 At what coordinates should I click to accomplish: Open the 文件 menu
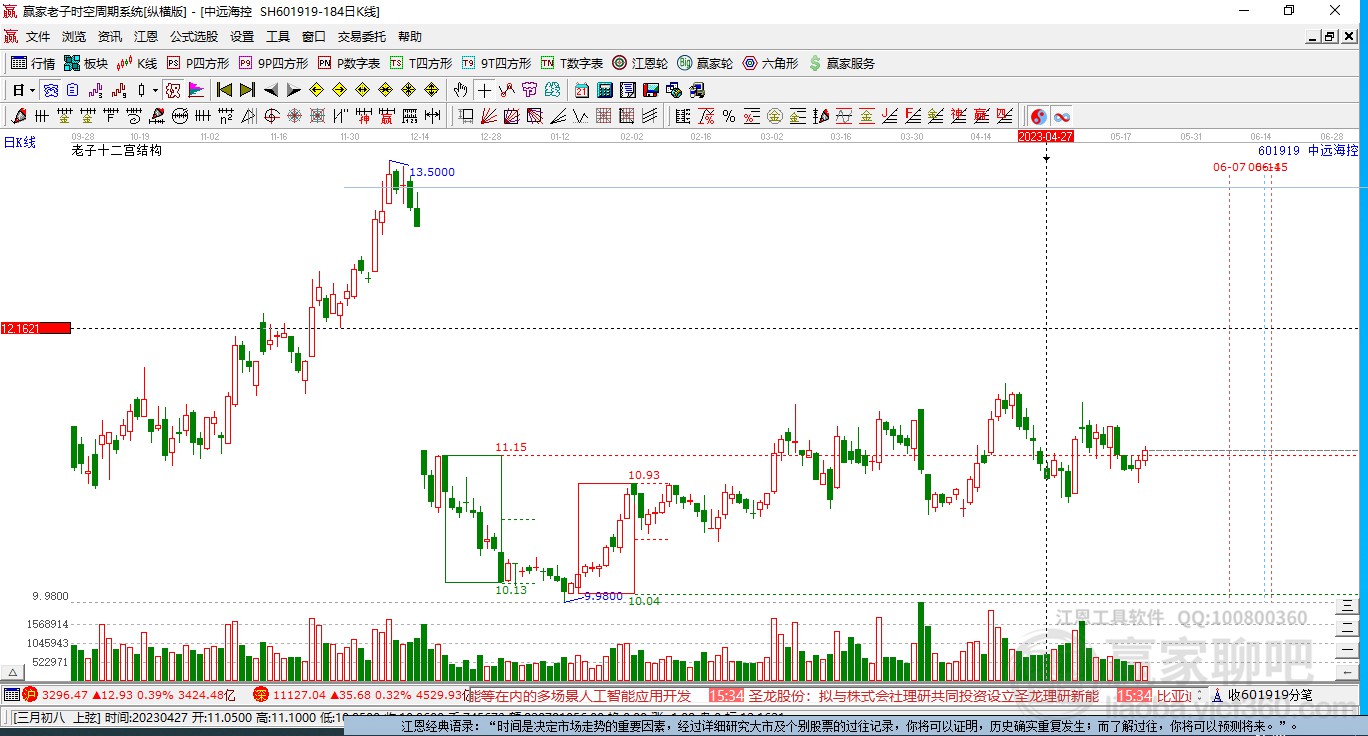37,36
